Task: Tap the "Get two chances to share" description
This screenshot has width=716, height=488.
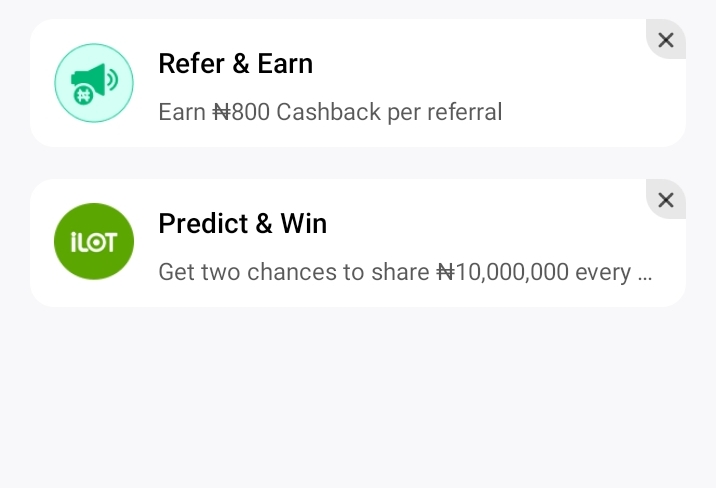Action: [295, 272]
